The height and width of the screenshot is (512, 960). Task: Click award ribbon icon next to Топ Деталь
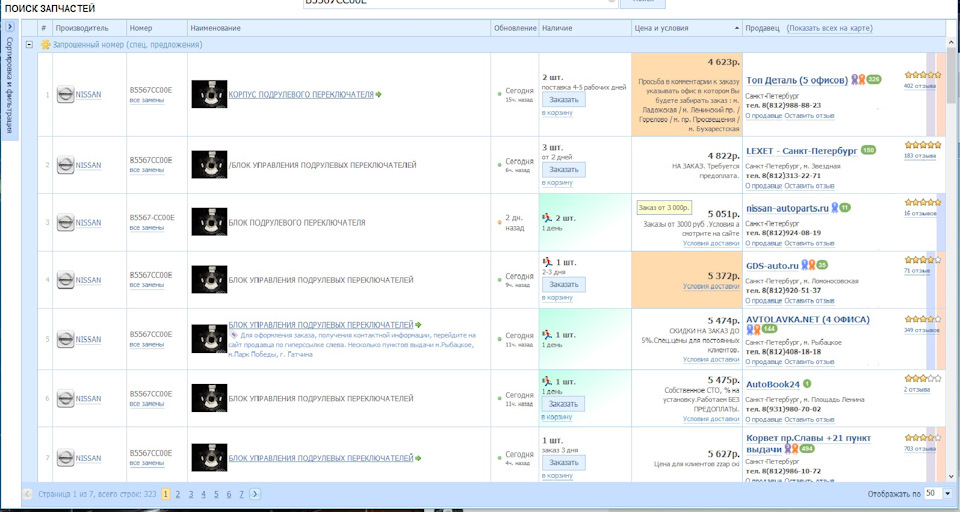pos(858,80)
